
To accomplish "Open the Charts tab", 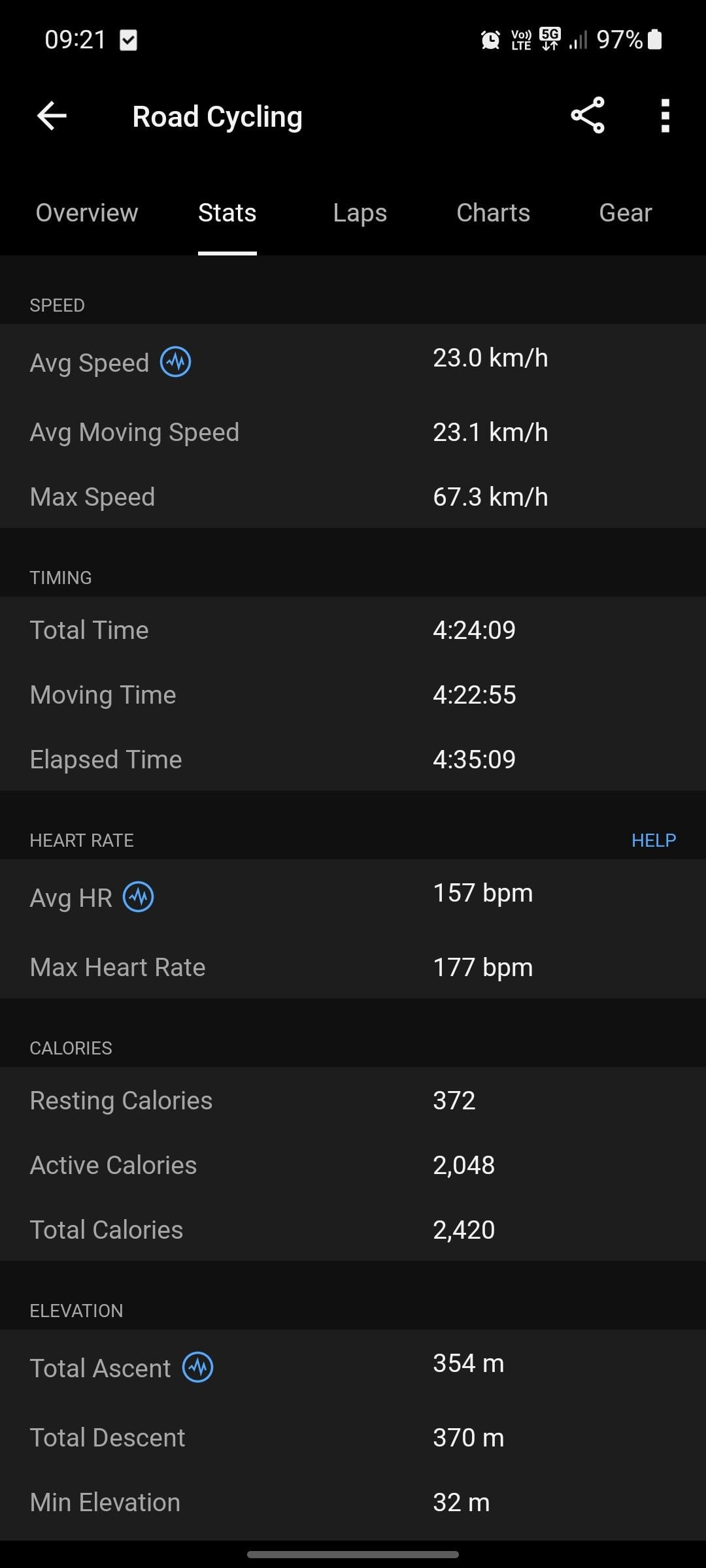I will [493, 213].
